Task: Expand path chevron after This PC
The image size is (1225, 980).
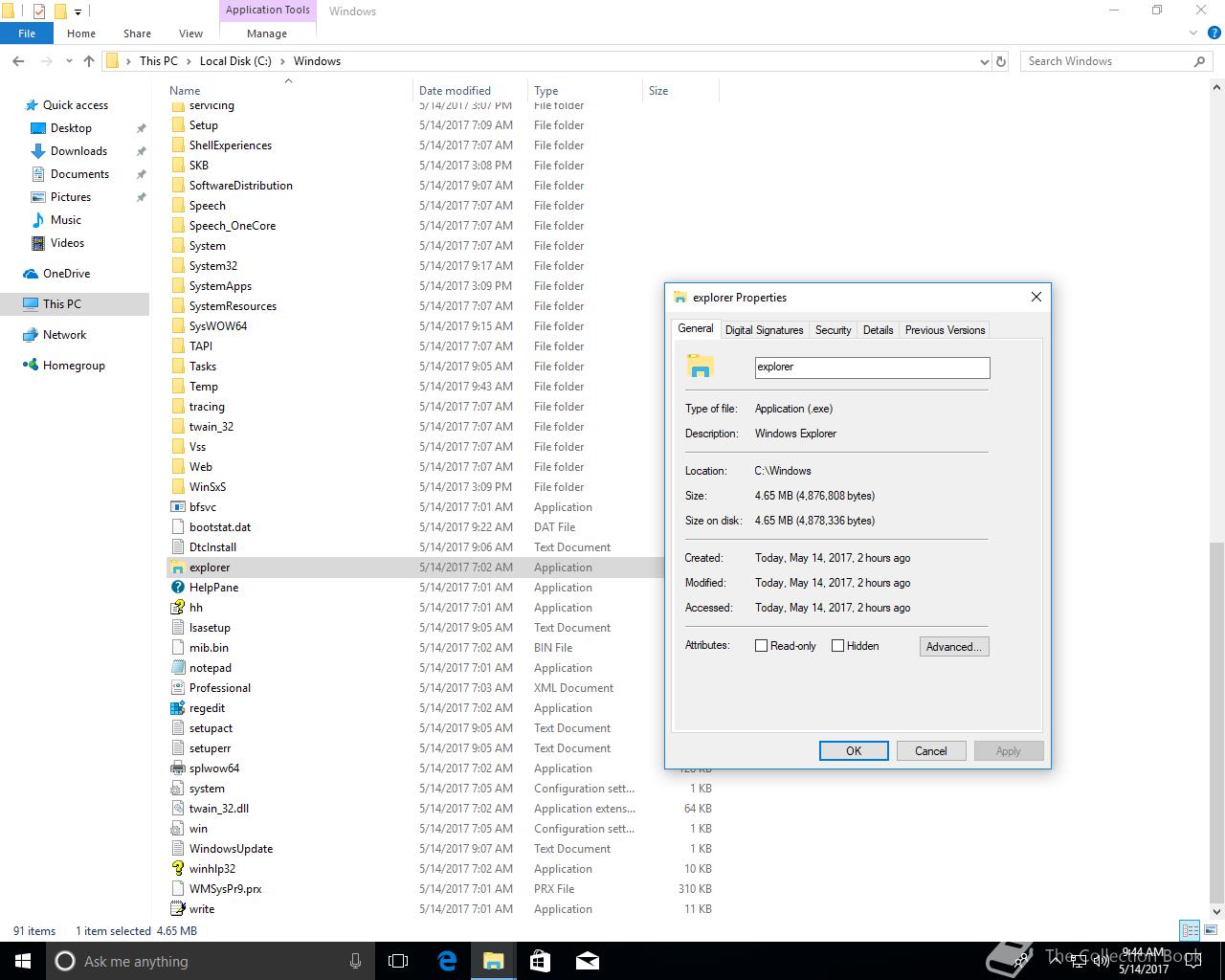Action: click(189, 61)
